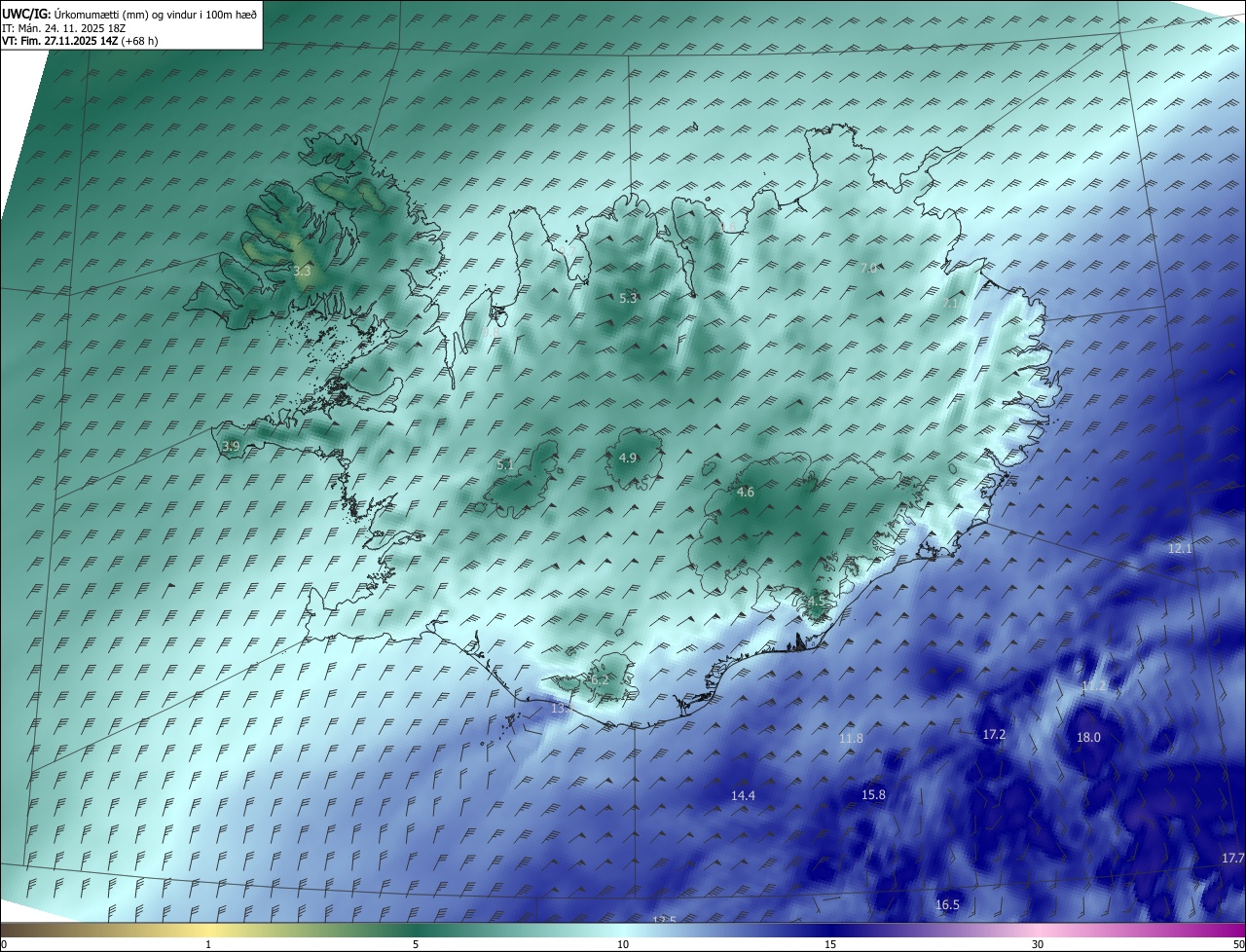This screenshot has width=1246, height=952.
Task: Click the yellow section of the color scale
Action: point(209,930)
